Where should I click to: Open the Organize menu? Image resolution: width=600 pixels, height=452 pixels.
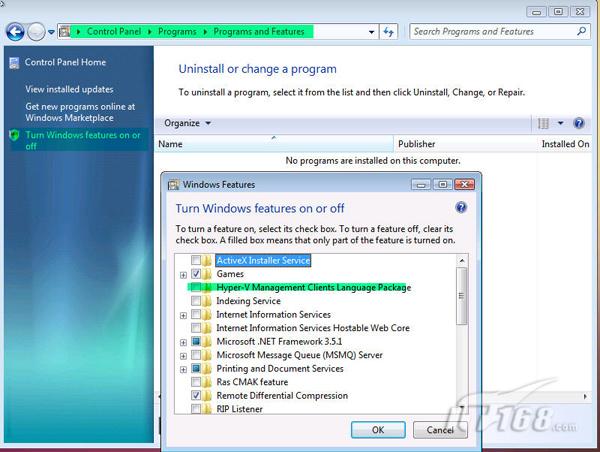pos(187,123)
